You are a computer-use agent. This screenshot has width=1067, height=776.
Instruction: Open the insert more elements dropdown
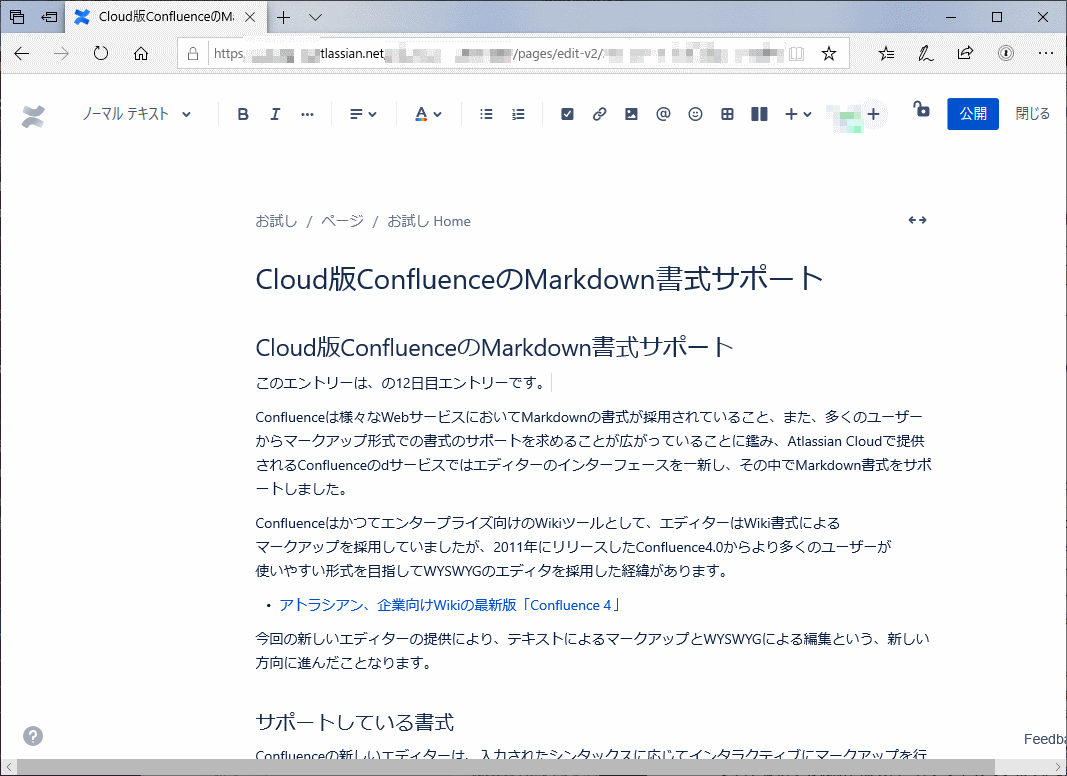coord(798,114)
